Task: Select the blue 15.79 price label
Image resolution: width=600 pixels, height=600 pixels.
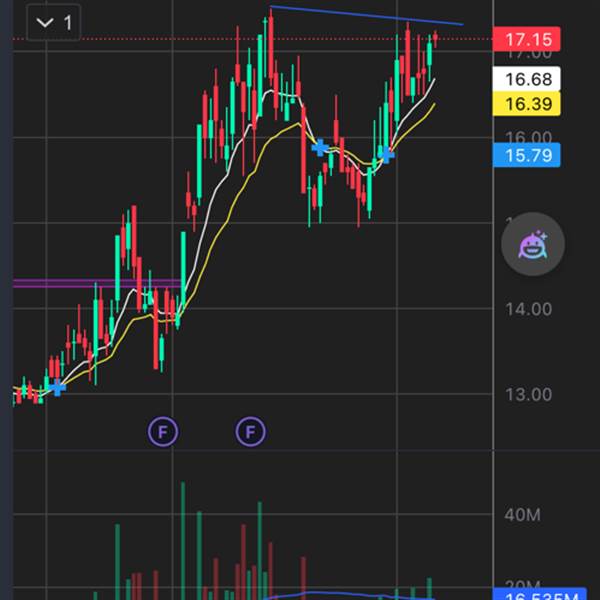Action: 527,155
